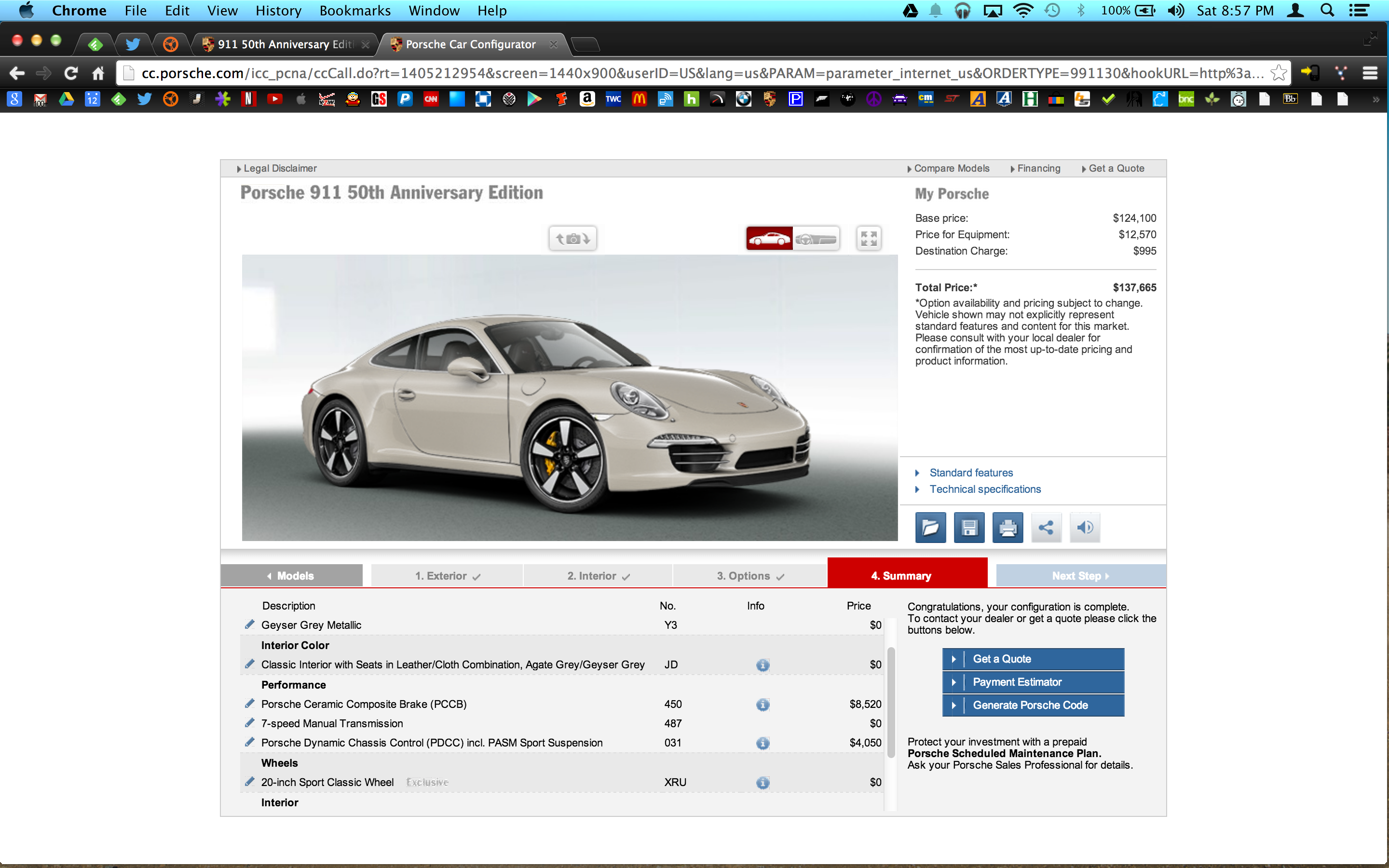The width and height of the screenshot is (1389, 868).
Task: Edit Classic Interior row pencil icon
Action: 250,664
